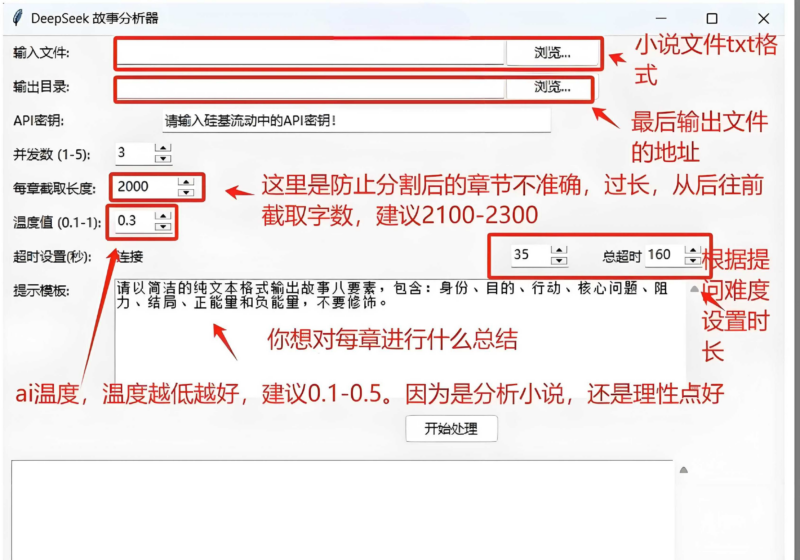Browse for the 输入文件 novel file

pos(552,53)
